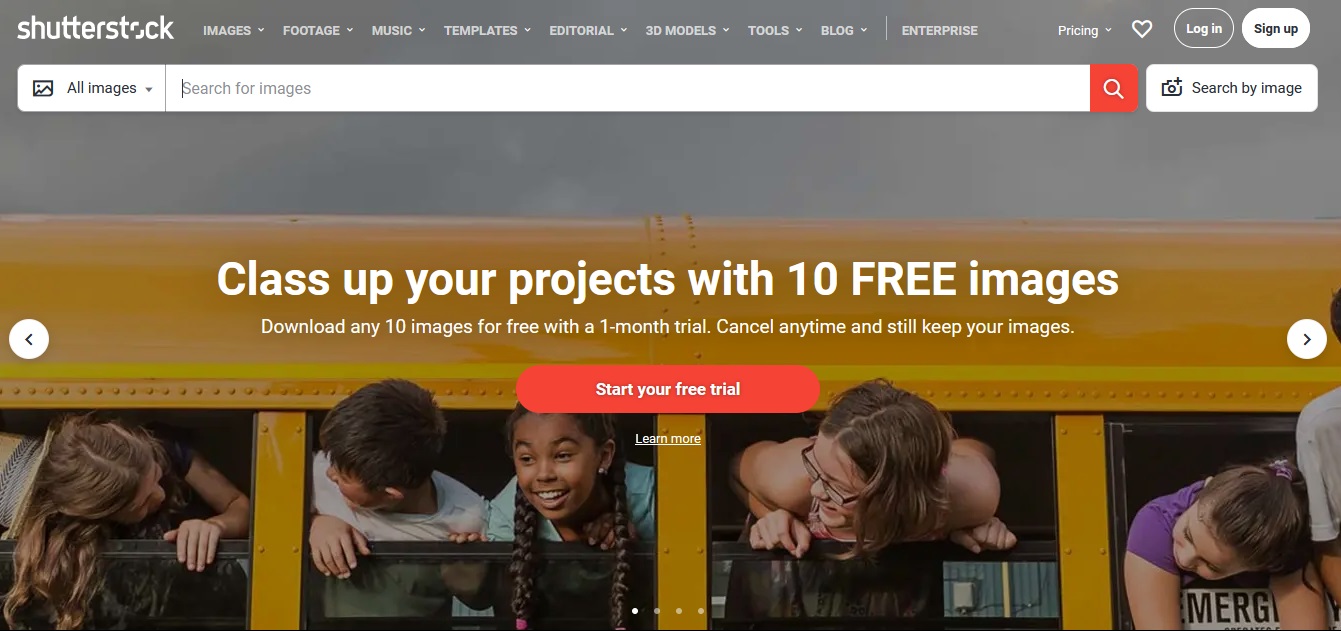Expand the All images dropdown
Screen dimensions: 1341x631
tap(92, 88)
